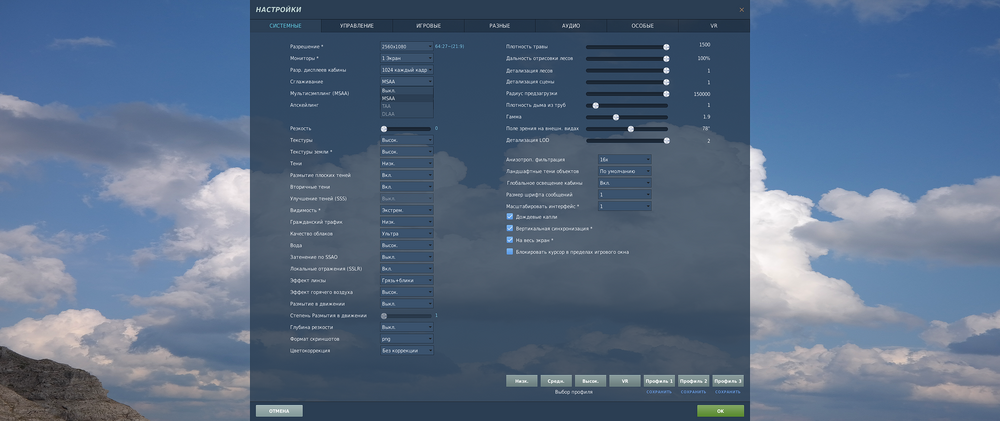Click the Плотность травы slider handle
The height and width of the screenshot is (421, 1000).
[666, 47]
